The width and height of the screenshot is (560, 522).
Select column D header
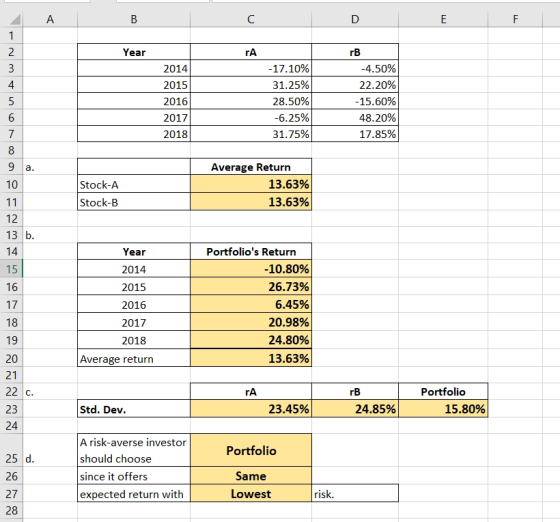pyautogui.click(x=355, y=19)
